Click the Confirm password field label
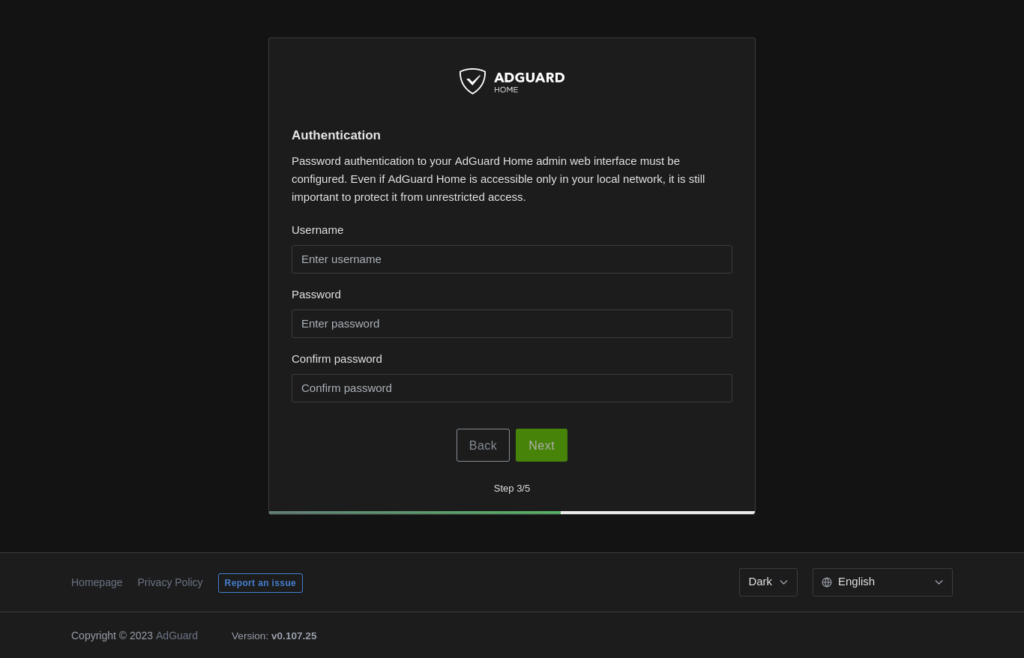Viewport: 1024px width, 658px height. [x=337, y=359]
